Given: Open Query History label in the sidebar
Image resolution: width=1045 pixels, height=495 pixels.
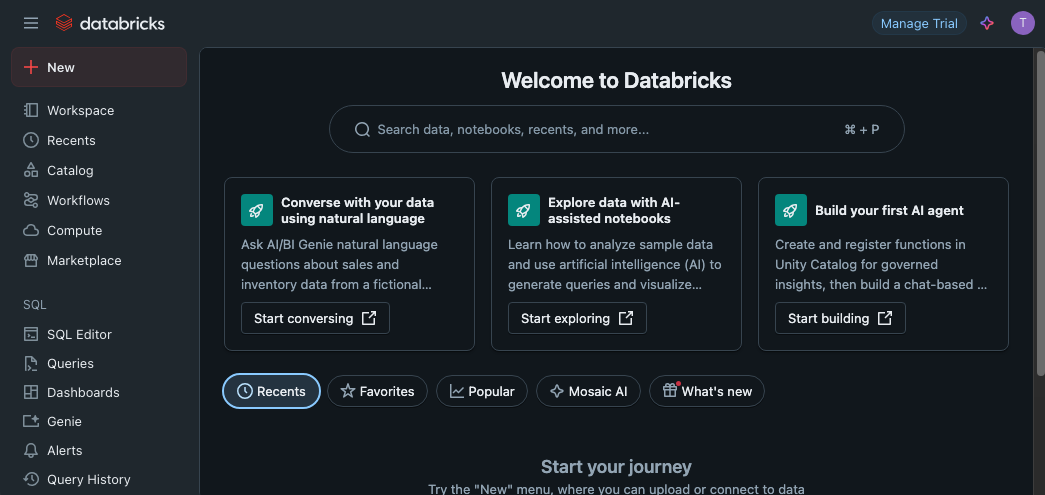Looking at the screenshot, I should pyautogui.click(x=89, y=480).
